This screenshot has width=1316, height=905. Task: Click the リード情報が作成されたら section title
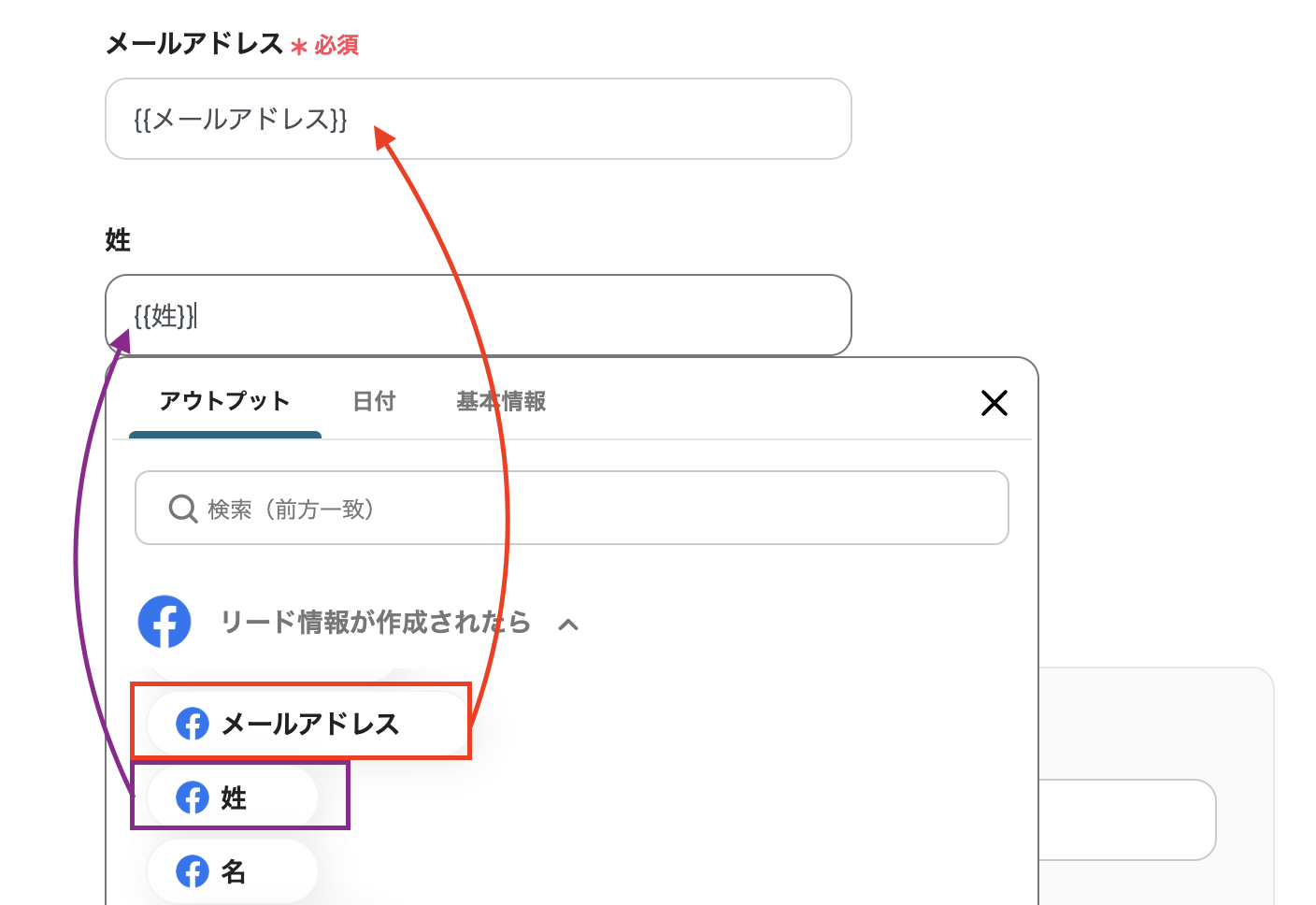(x=375, y=623)
